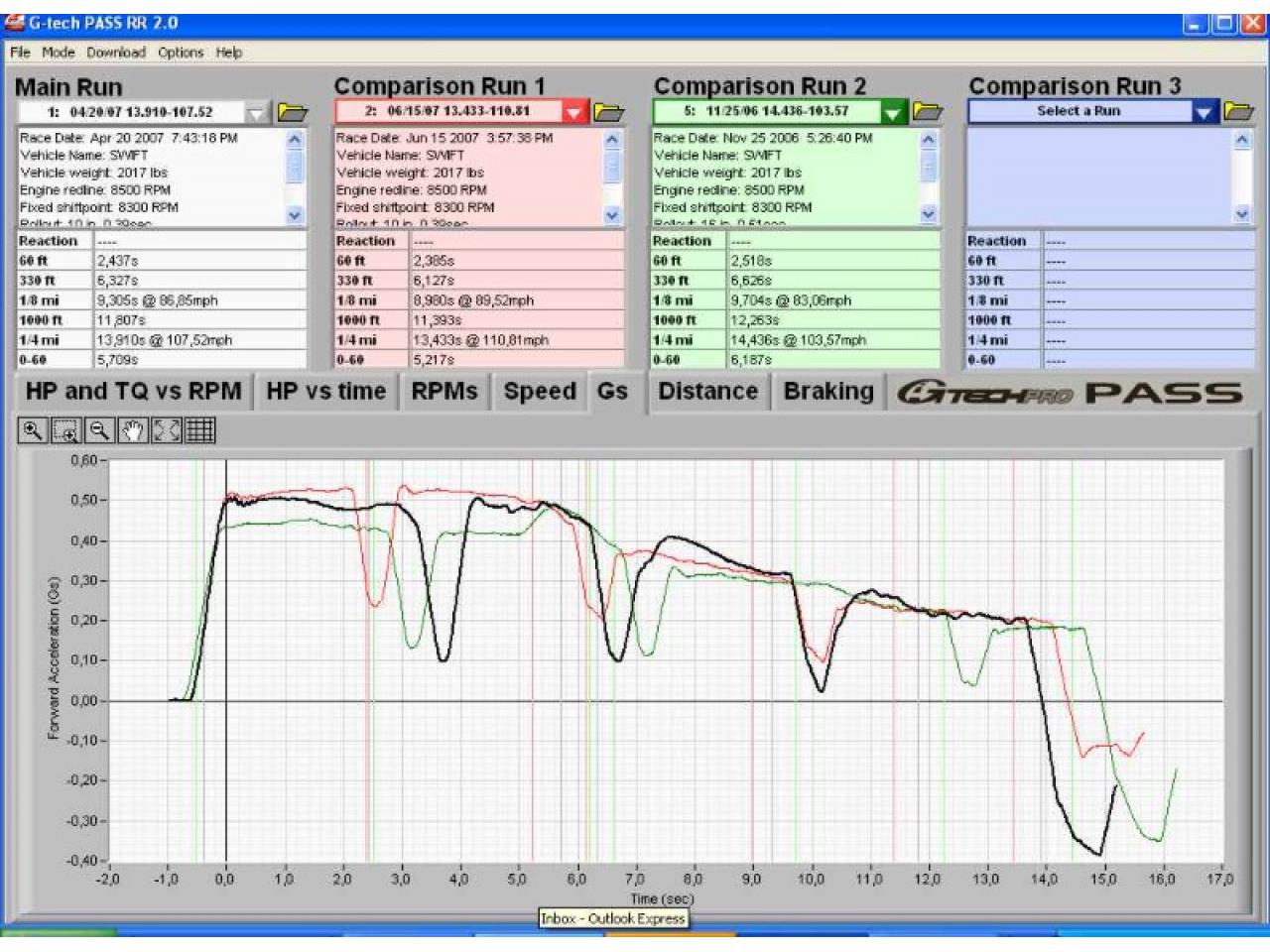Select the zoom to region tool
The height and width of the screenshot is (952, 1270).
(x=65, y=430)
